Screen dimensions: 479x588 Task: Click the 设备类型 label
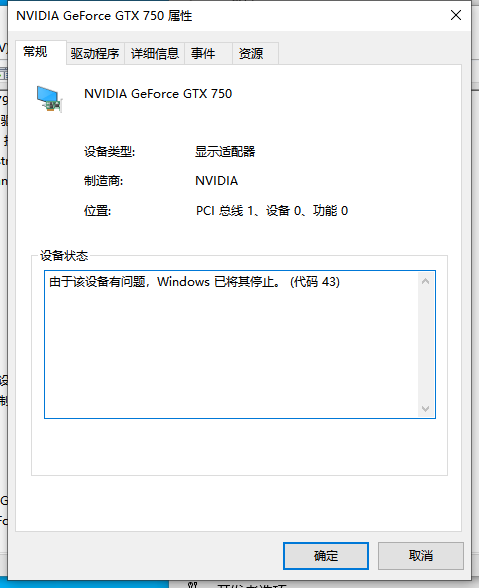[x=109, y=152]
